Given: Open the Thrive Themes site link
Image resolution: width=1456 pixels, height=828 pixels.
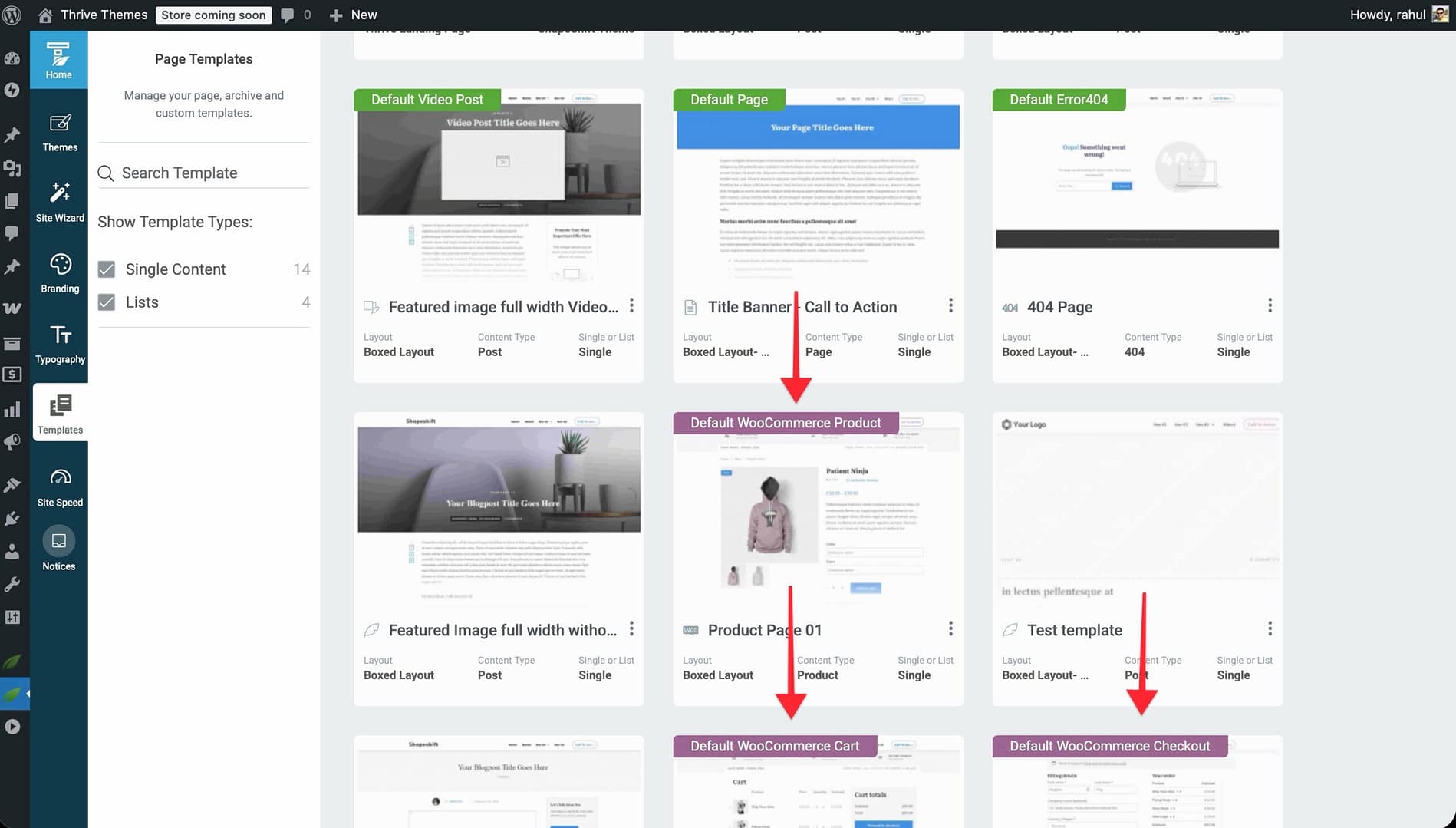Looking at the screenshot, I should 104,15.
